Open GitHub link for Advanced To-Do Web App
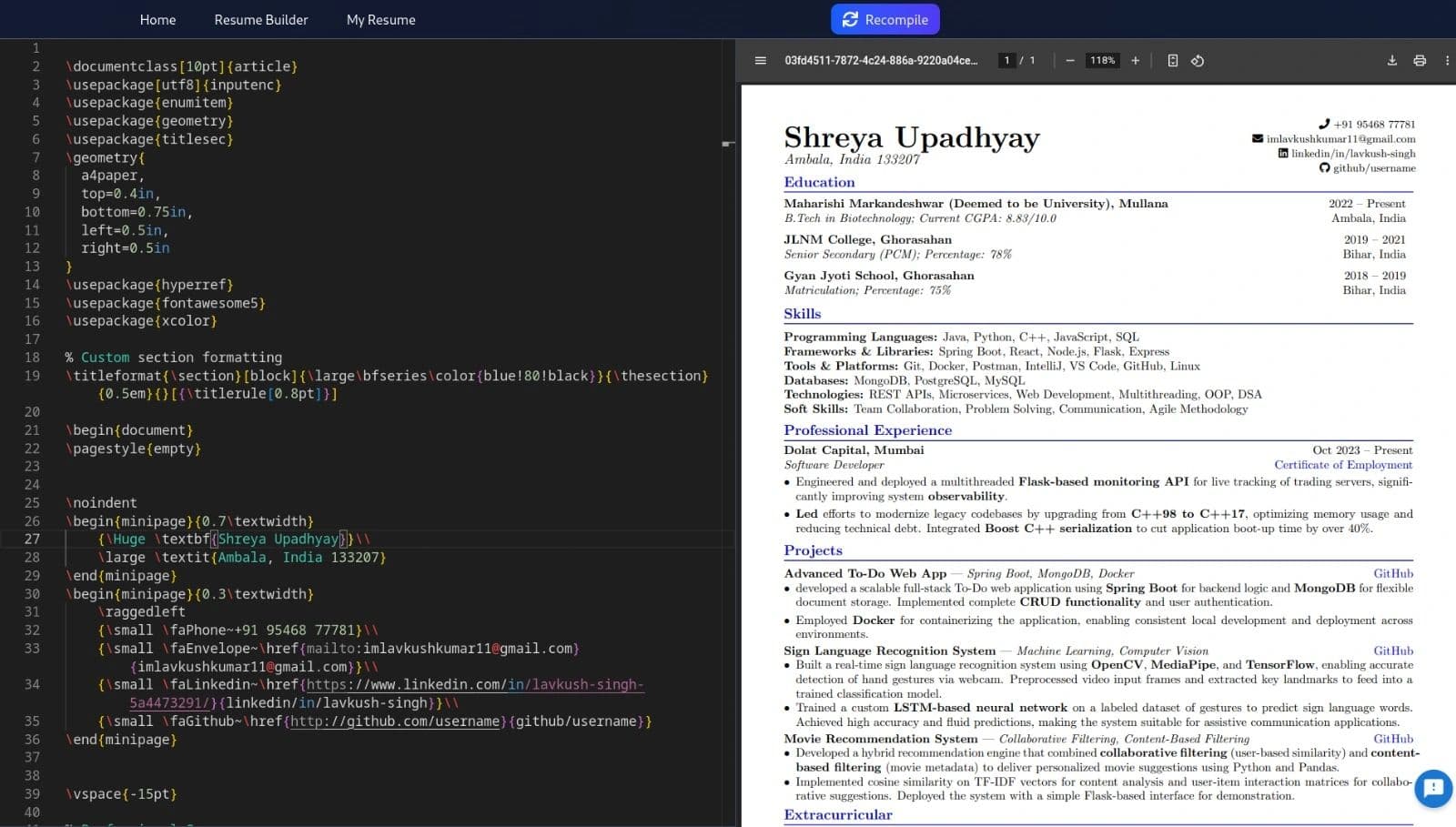Viewport: 1456px width, 827px height. pyautogui.click(x=1393, y=574)
